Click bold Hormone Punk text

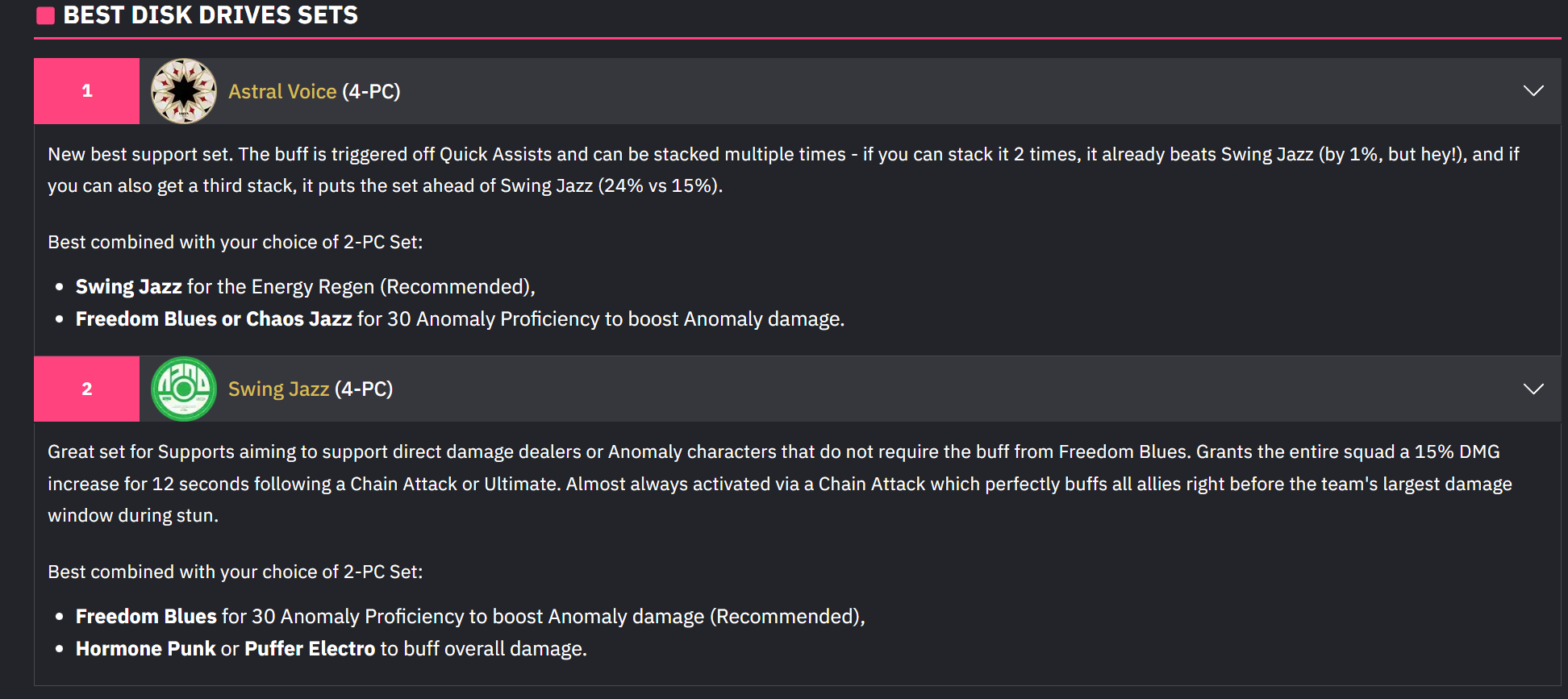click(145, 649)
